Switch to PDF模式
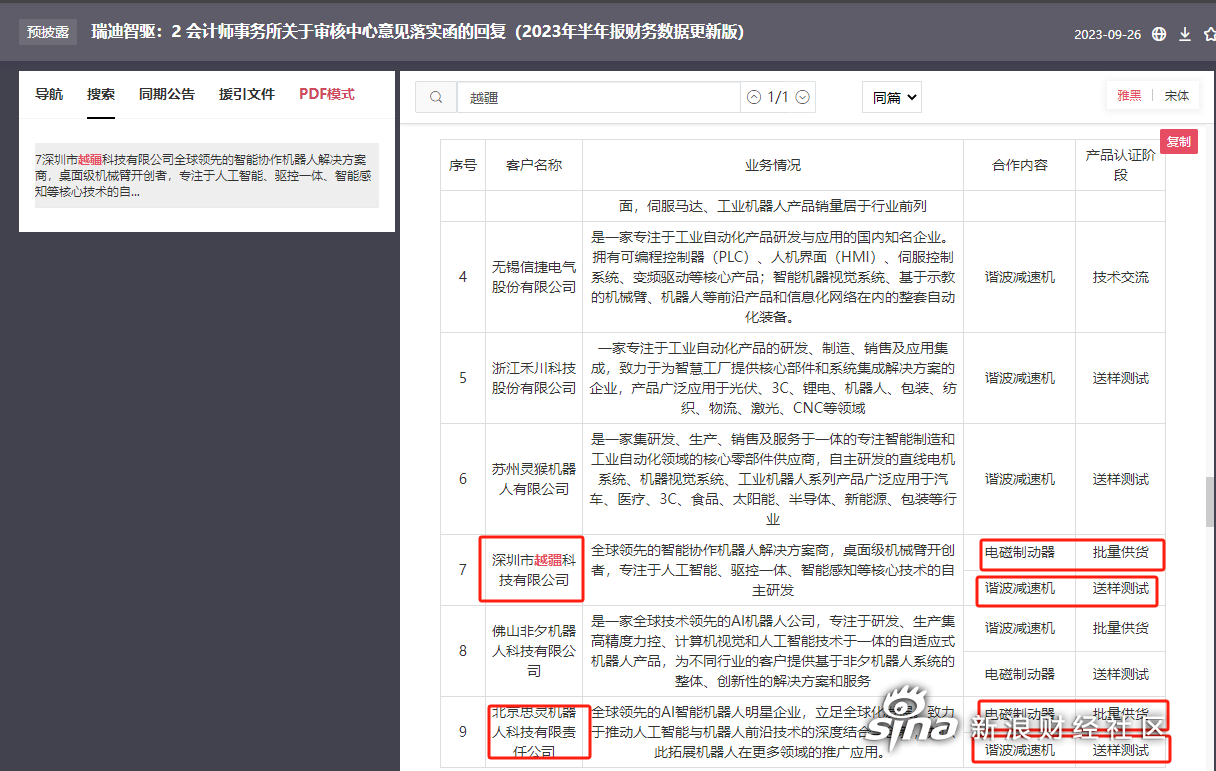 click(327, 94)
